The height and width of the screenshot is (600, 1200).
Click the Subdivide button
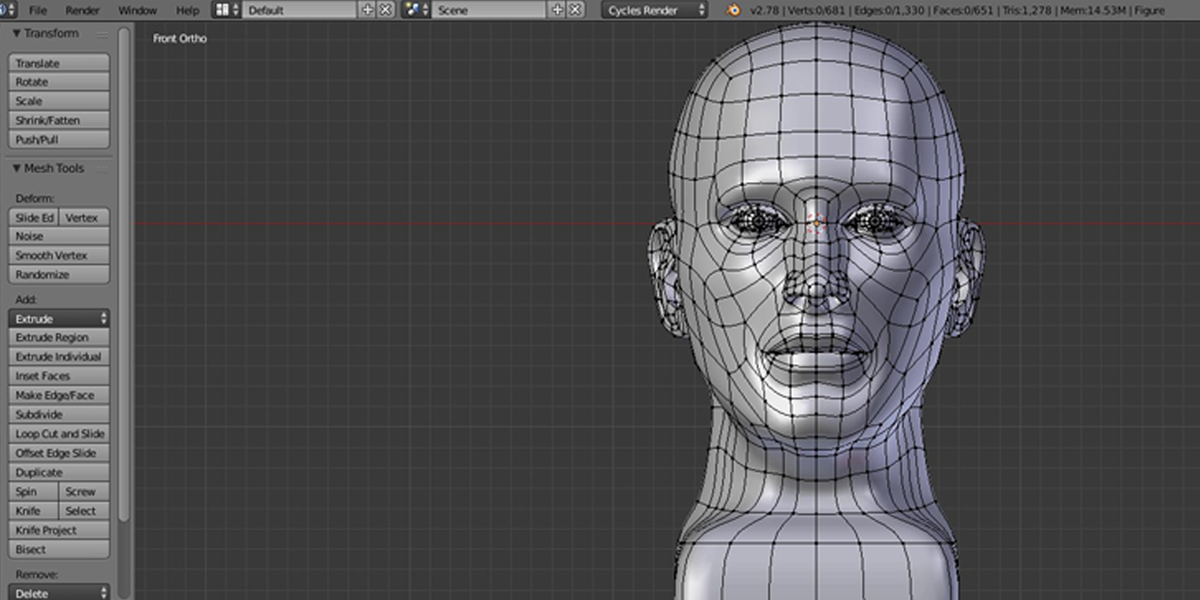pos(58,414)
